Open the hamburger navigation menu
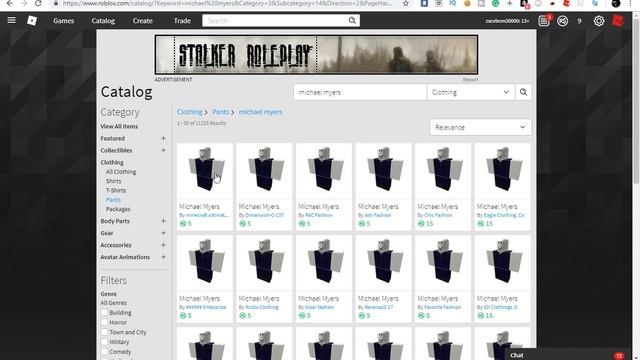The image size is (640, 360). (11, 20)
